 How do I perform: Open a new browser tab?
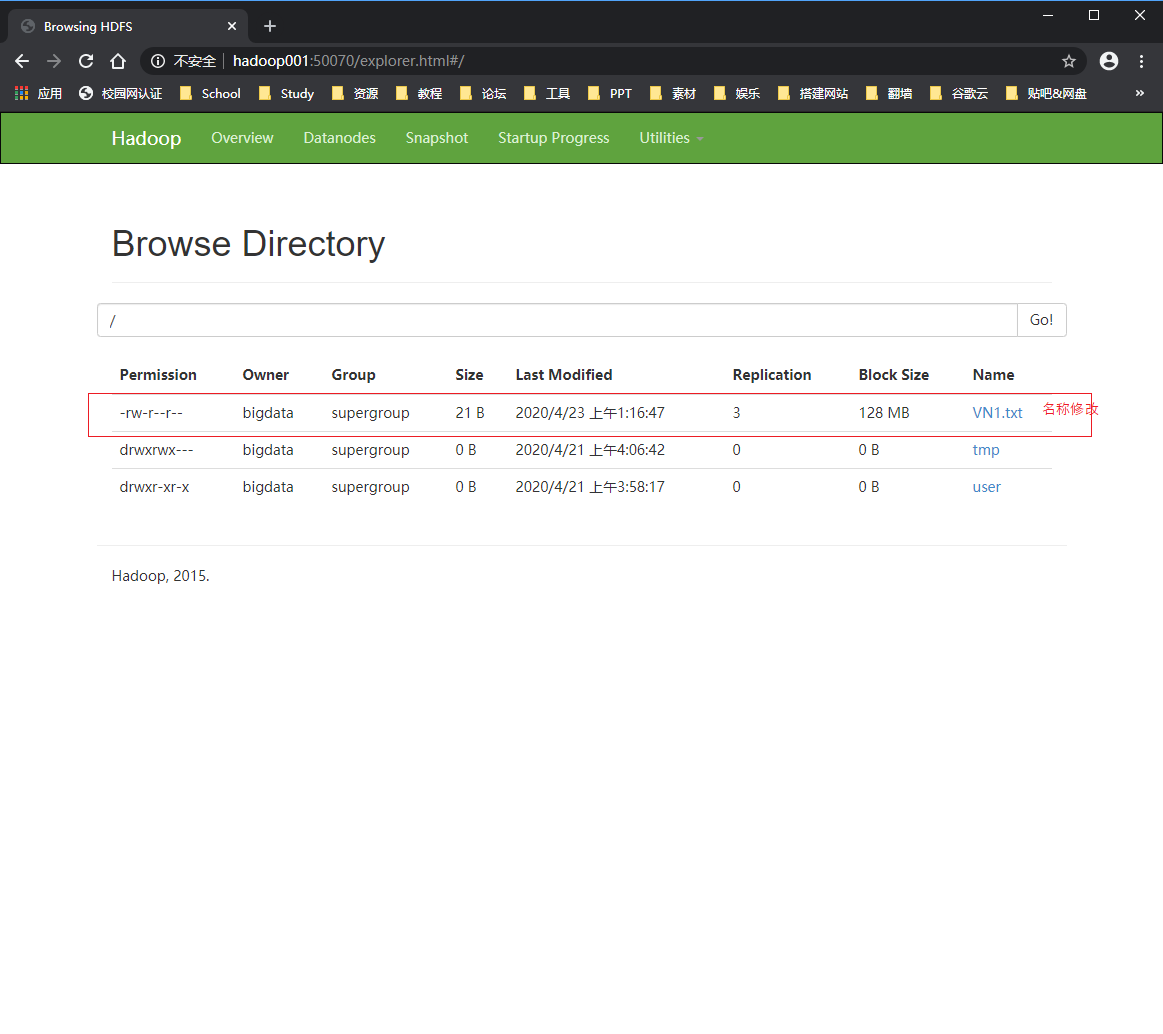pos(270,27)
